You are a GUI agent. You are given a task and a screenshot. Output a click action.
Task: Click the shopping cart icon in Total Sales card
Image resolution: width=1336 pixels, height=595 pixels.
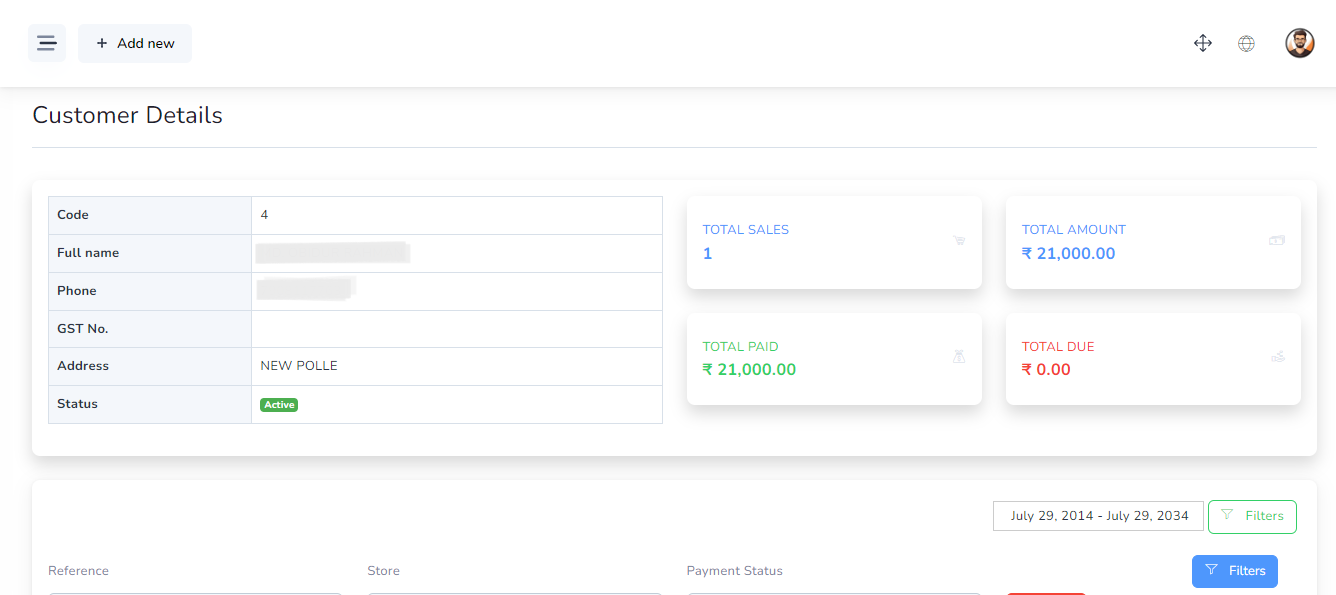[959, 240]
